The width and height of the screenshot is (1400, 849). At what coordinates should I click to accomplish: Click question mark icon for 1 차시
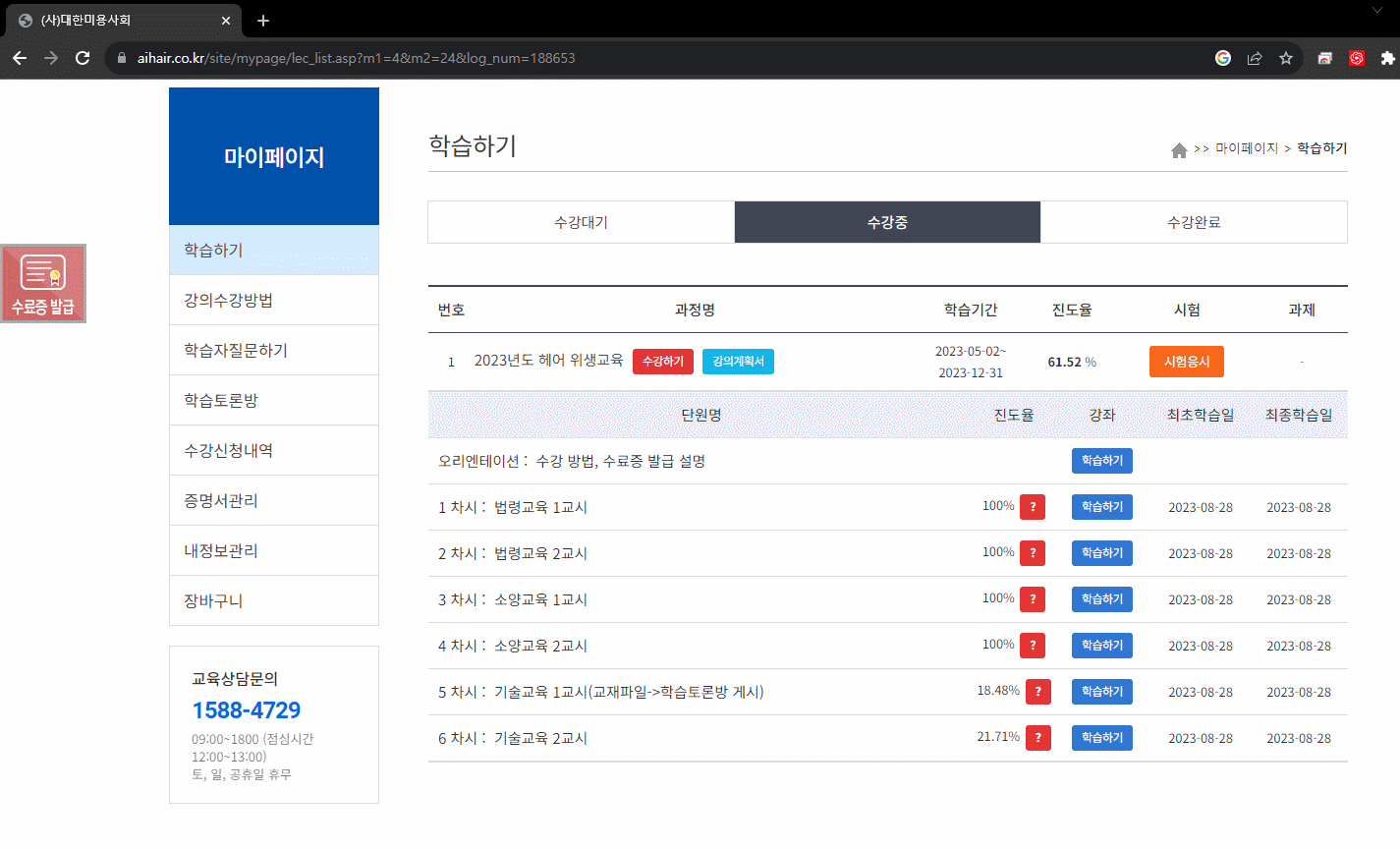1033,507
